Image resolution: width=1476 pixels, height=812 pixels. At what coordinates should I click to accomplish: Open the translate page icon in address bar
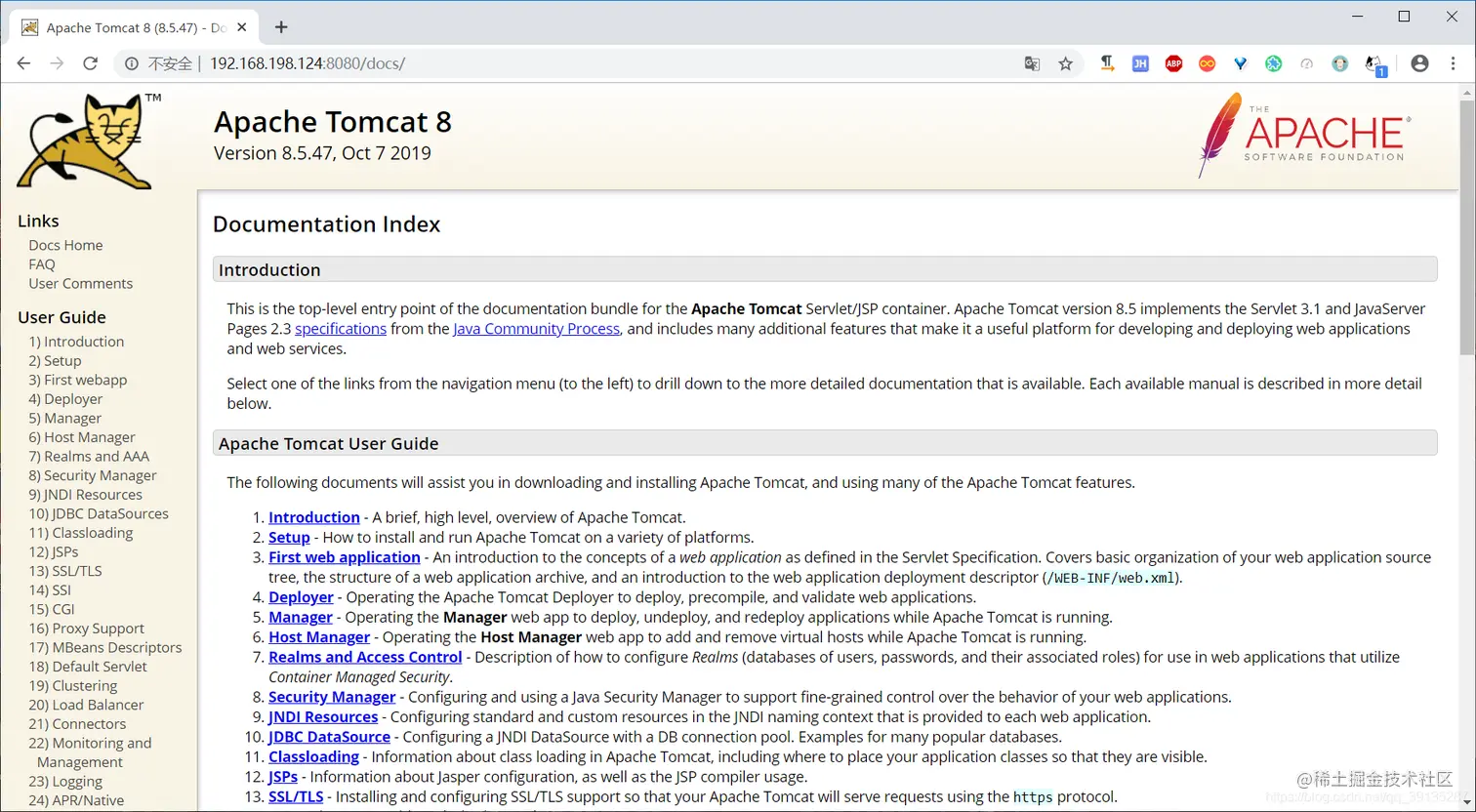click(x=1032, y=63)
